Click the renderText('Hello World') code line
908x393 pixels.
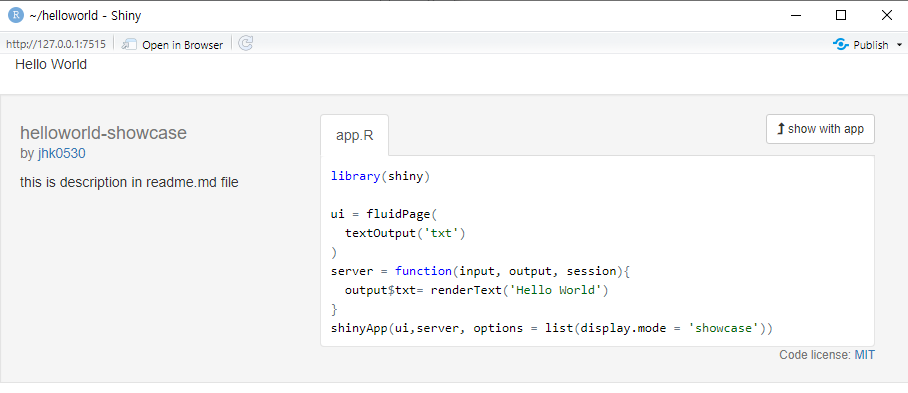click(477, 290)
